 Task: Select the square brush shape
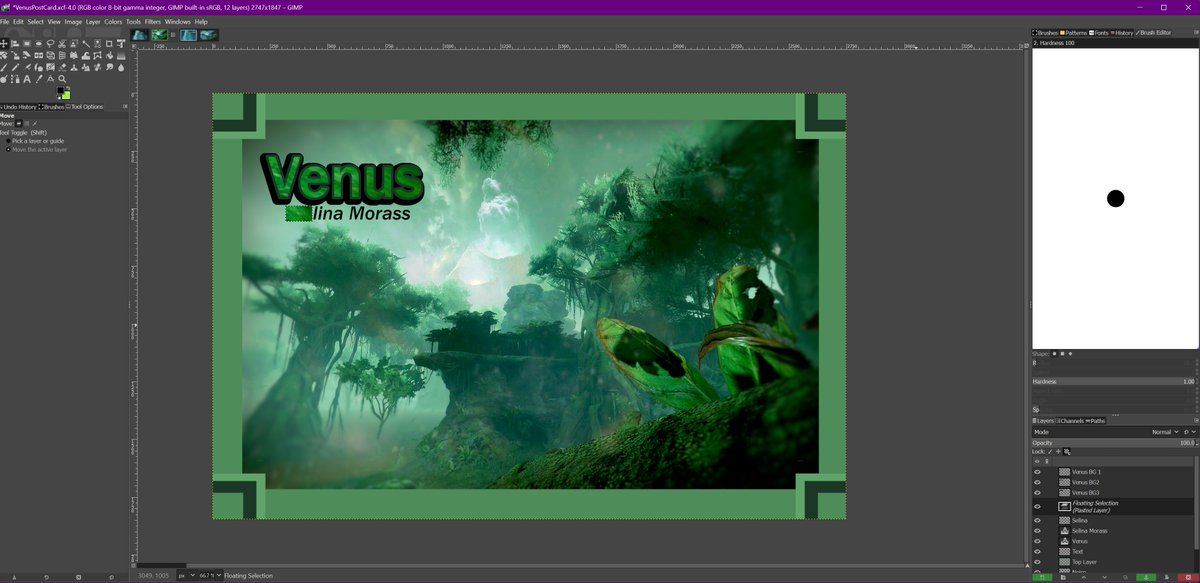coord(1062,353)
